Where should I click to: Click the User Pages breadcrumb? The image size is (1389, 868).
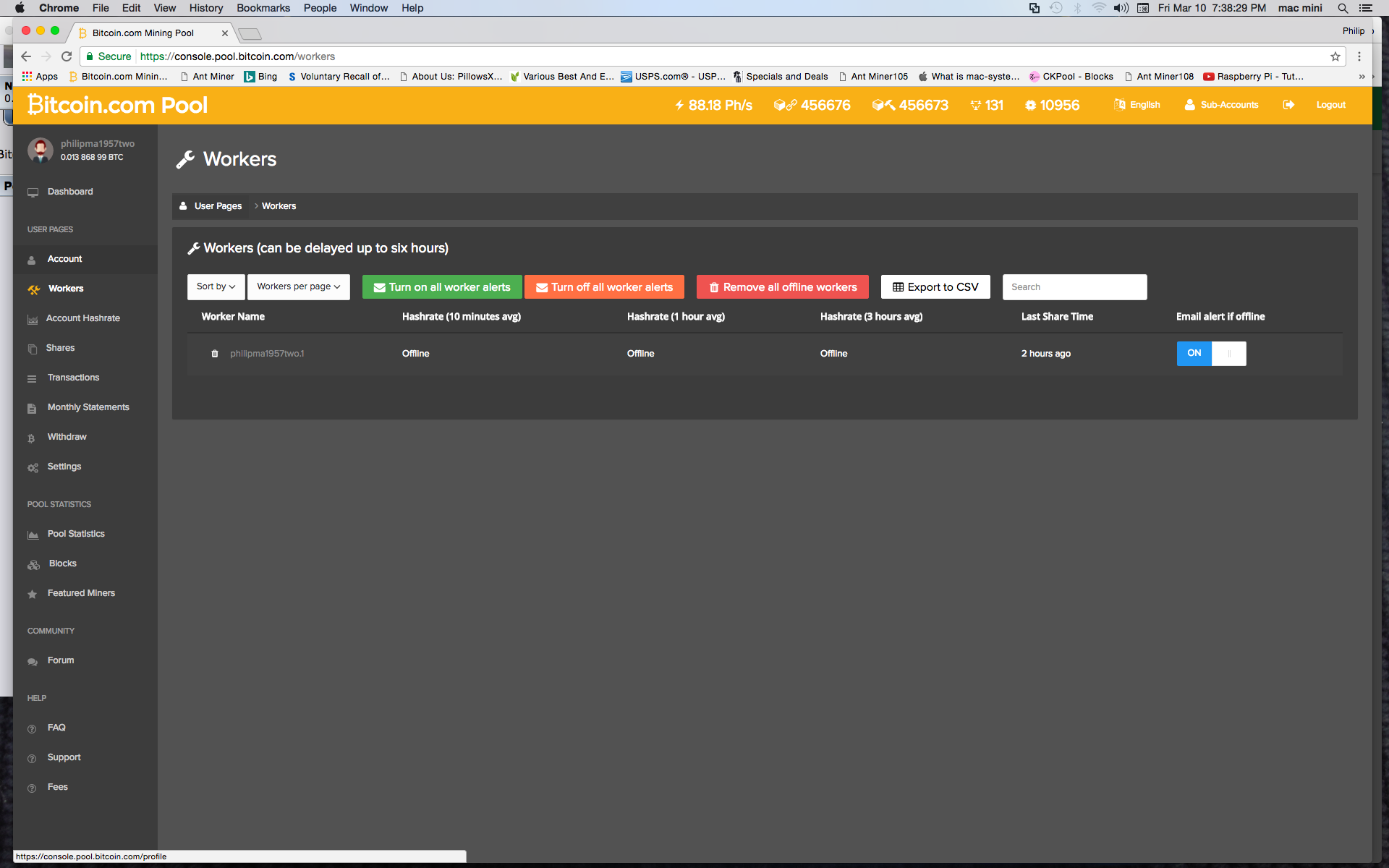tap(218, 206)
